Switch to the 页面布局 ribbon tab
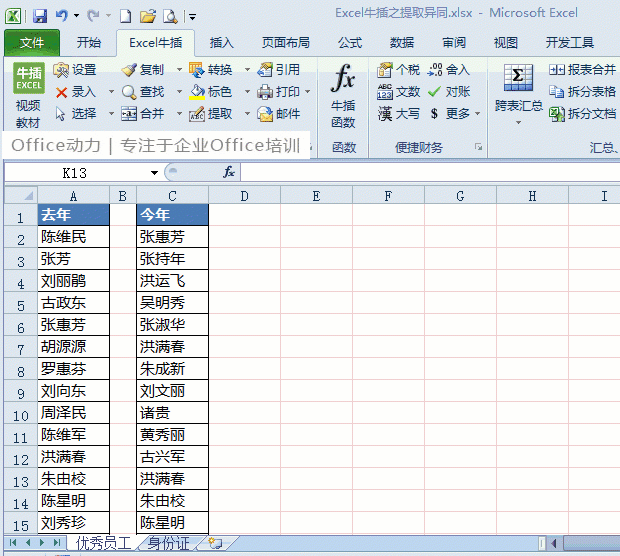The image size is (620, 556). click(285, 43)
